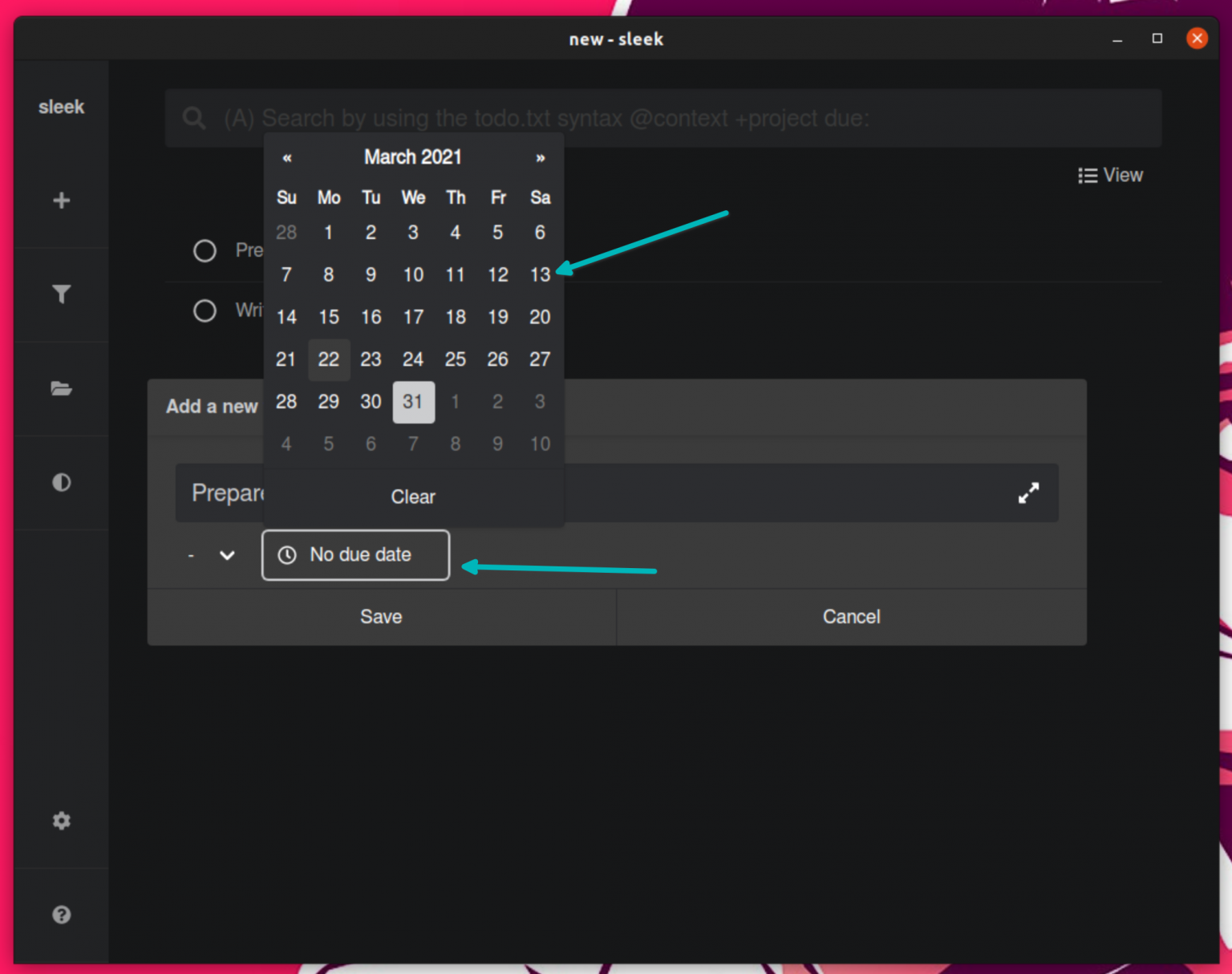The height and width of the screenshot is (974, 1232).
Task: Toggle dark mode with the contrast icon
Action: (61, 482)
